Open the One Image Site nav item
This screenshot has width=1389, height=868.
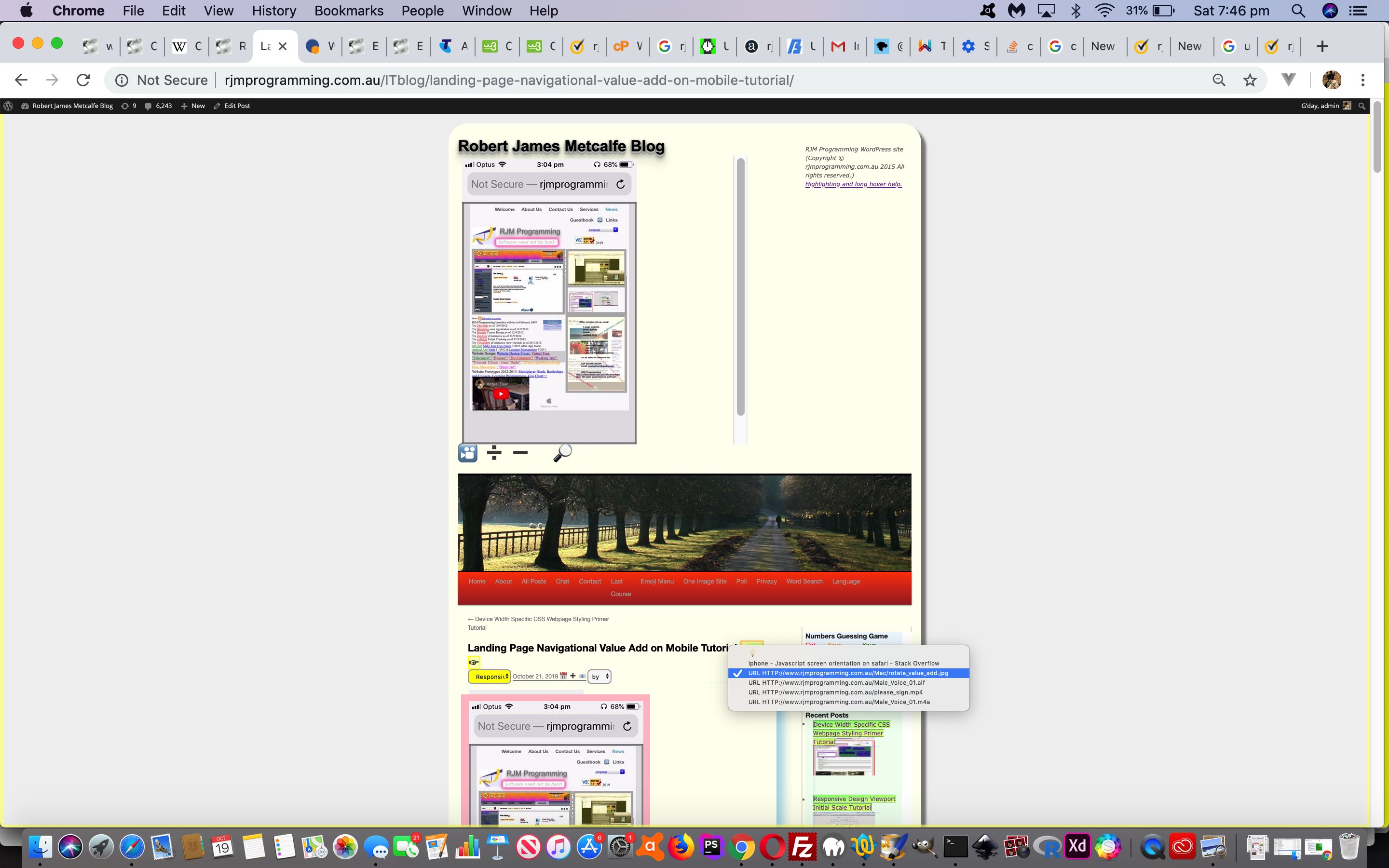point(705,582)
